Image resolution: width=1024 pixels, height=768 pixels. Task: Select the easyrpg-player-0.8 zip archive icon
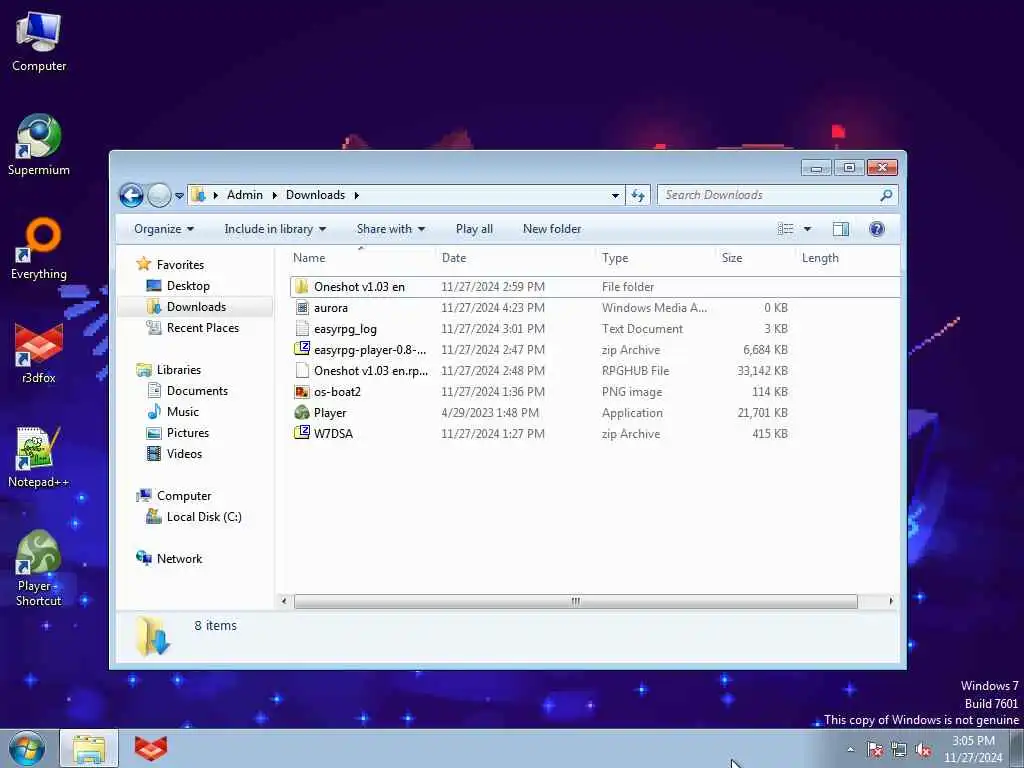302,349
